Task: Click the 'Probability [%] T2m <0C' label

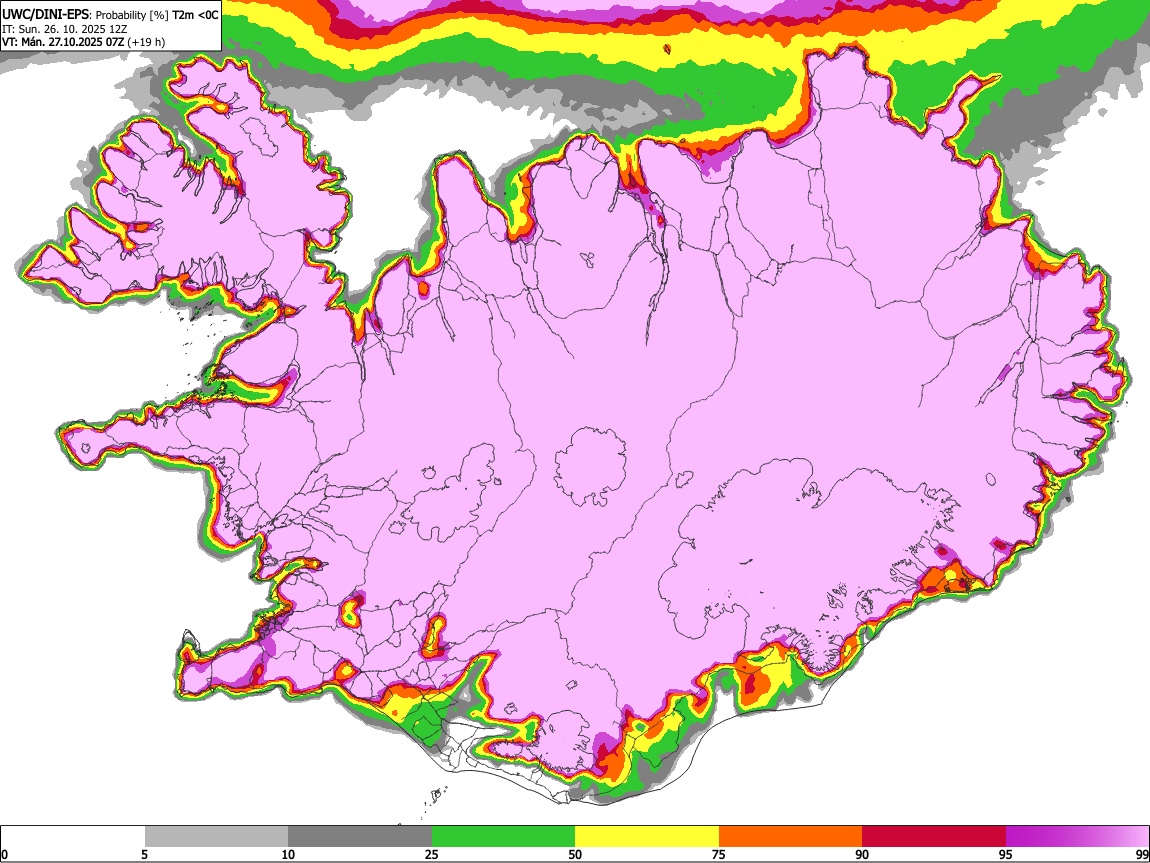Action: [x=157, y=15]
